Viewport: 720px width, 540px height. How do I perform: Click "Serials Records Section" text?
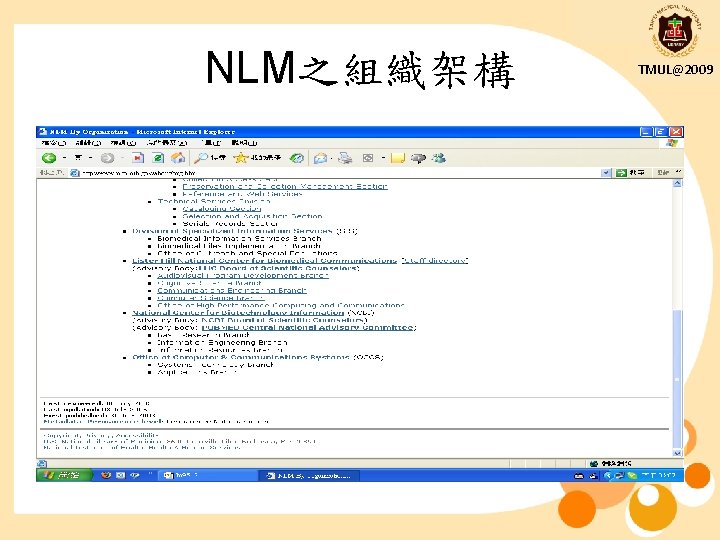click(x=231, y=224)
